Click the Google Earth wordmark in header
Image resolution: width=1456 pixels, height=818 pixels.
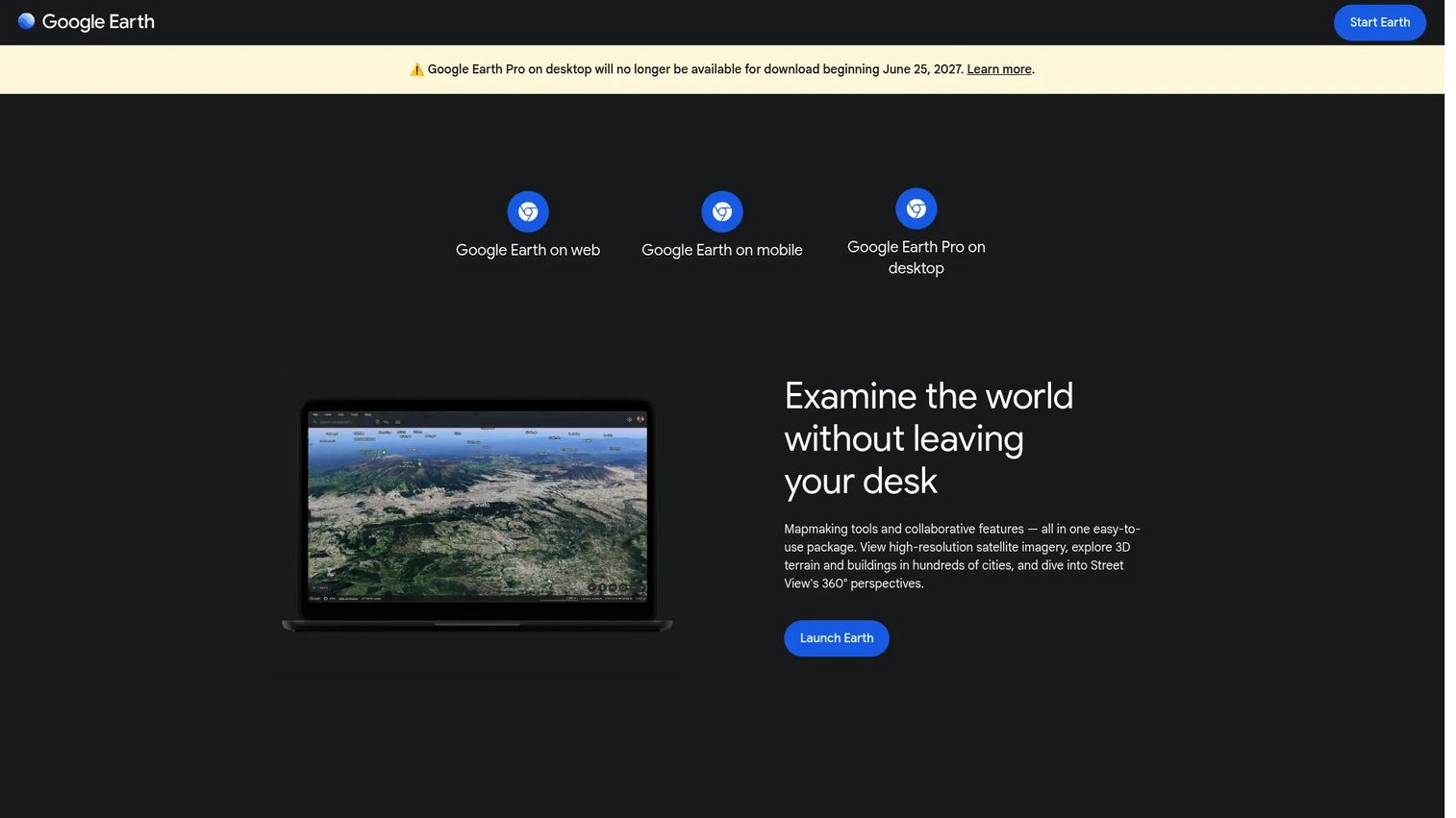pos(98,21)
